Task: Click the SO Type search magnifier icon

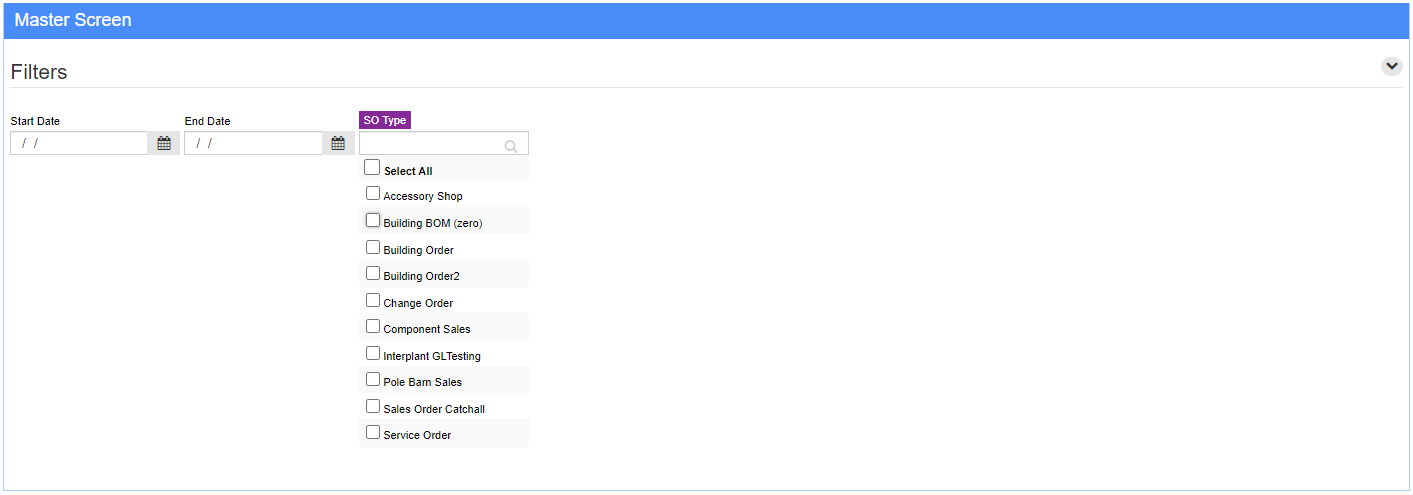Action: coord(511,146)
